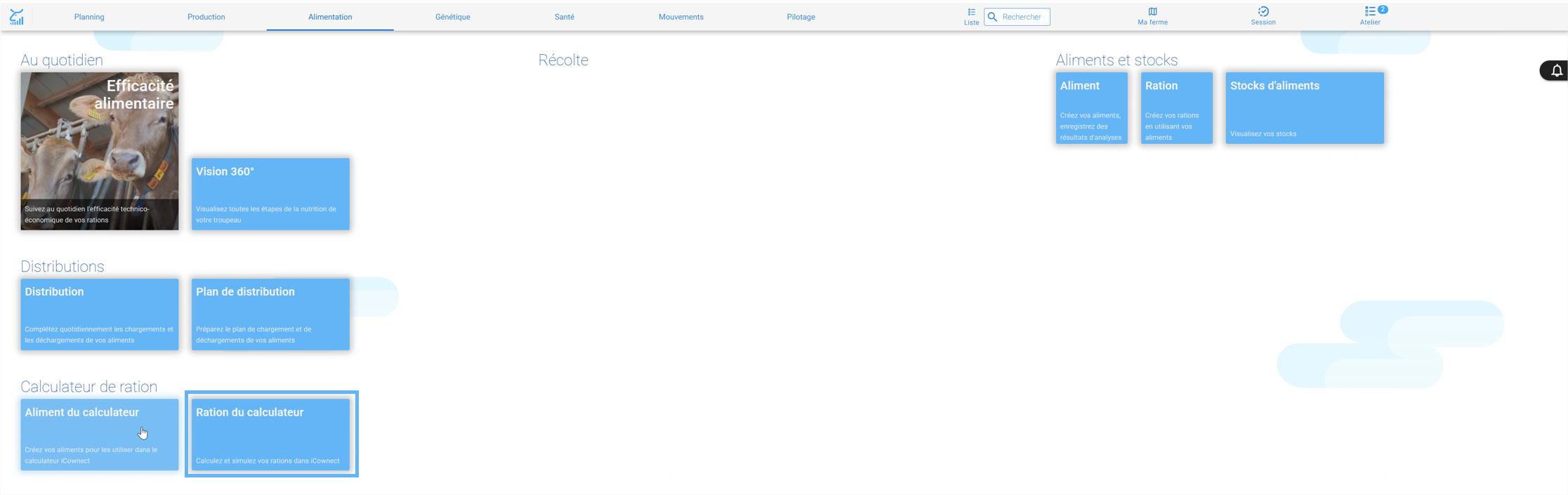1568x495 pixels.
Task: Open the Vision 360° tile
Action: 270,194
